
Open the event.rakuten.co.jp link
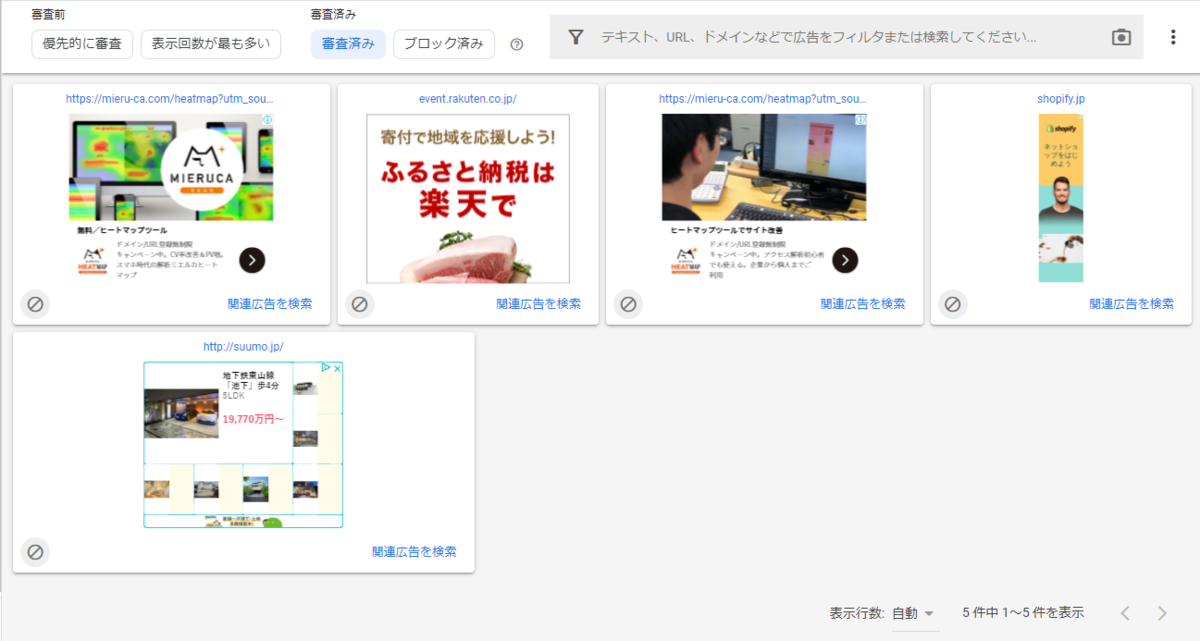click(468, 99)
